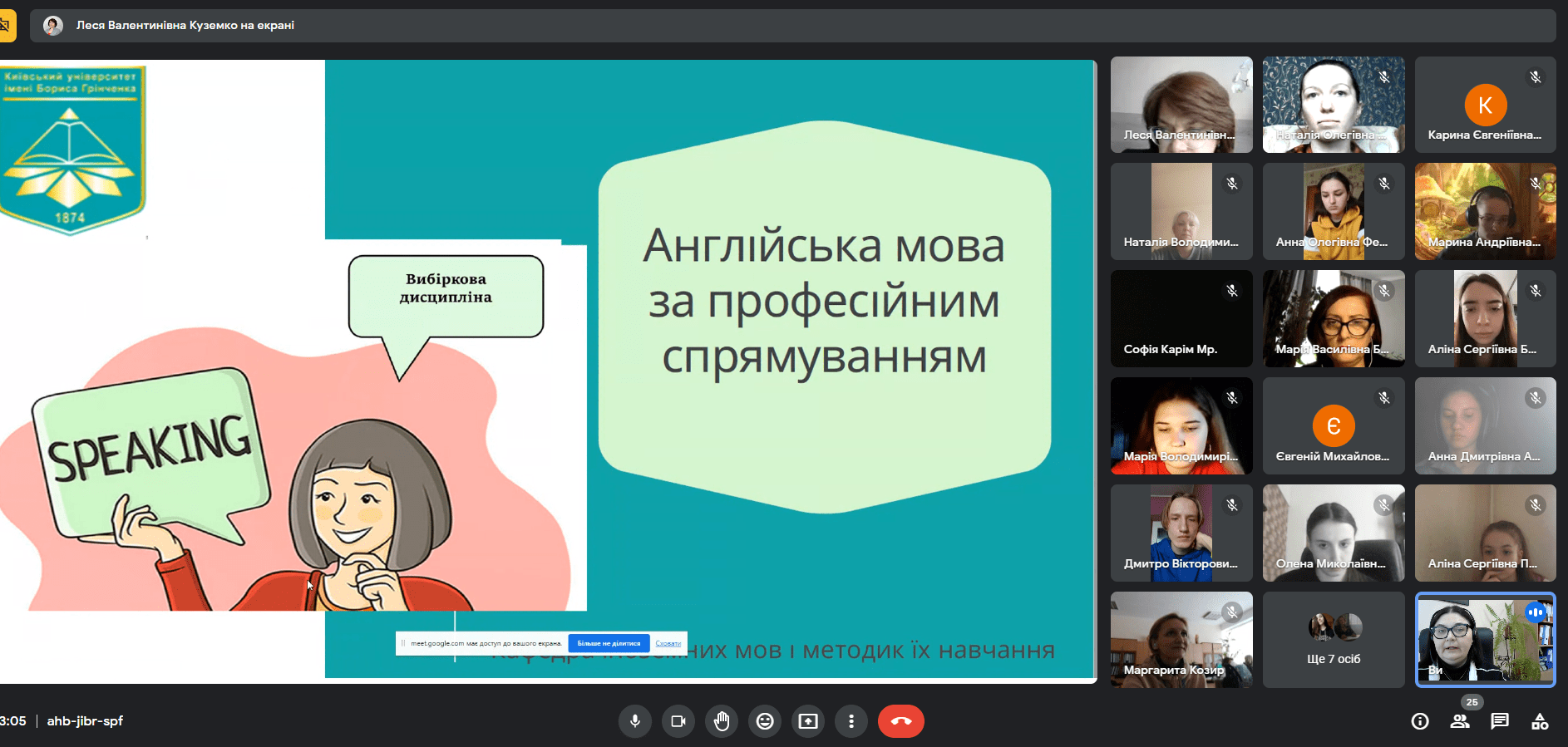
Task: Click Євгеній Михайлов's orange avatar tile
Action: [1334, 426]
